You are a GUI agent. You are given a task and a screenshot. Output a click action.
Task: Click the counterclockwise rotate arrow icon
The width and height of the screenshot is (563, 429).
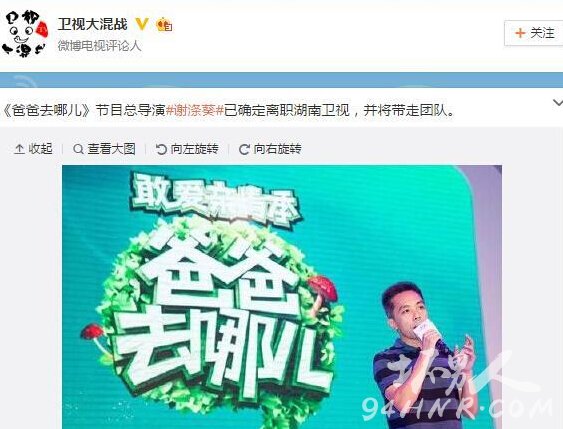(x=161, y=149)
